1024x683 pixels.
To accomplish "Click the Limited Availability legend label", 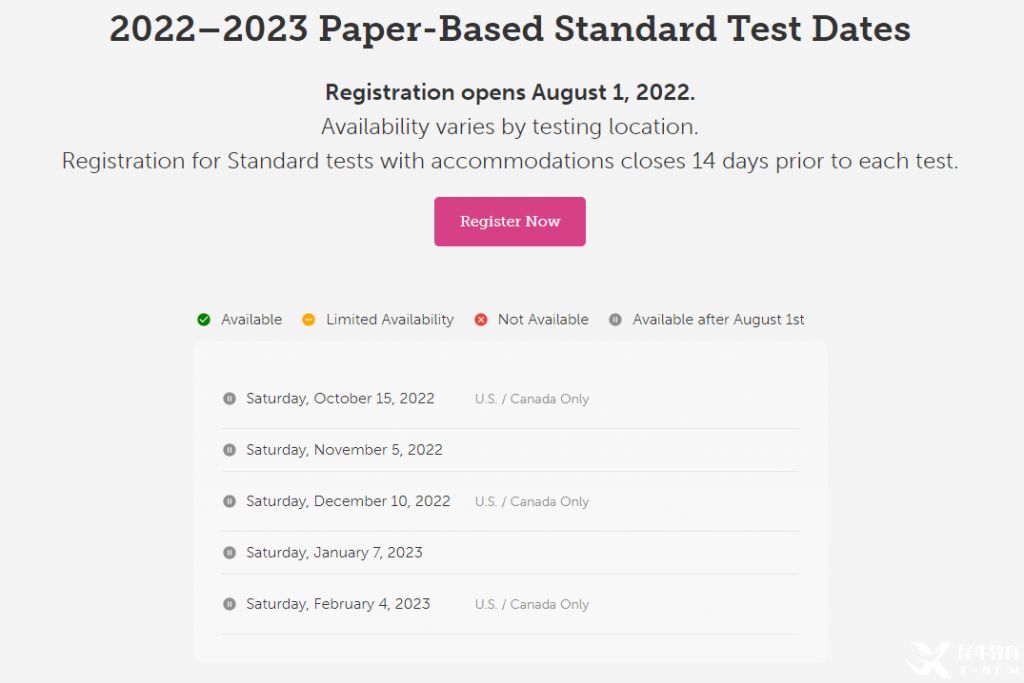I will [390, 319].
